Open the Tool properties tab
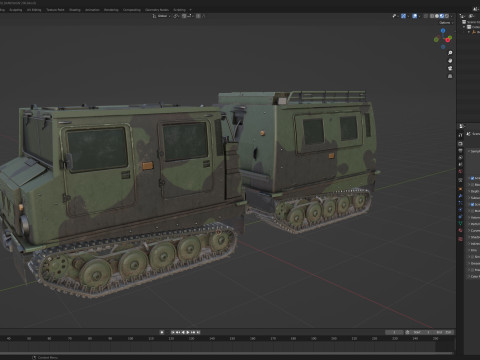 (x=460, y=135)
